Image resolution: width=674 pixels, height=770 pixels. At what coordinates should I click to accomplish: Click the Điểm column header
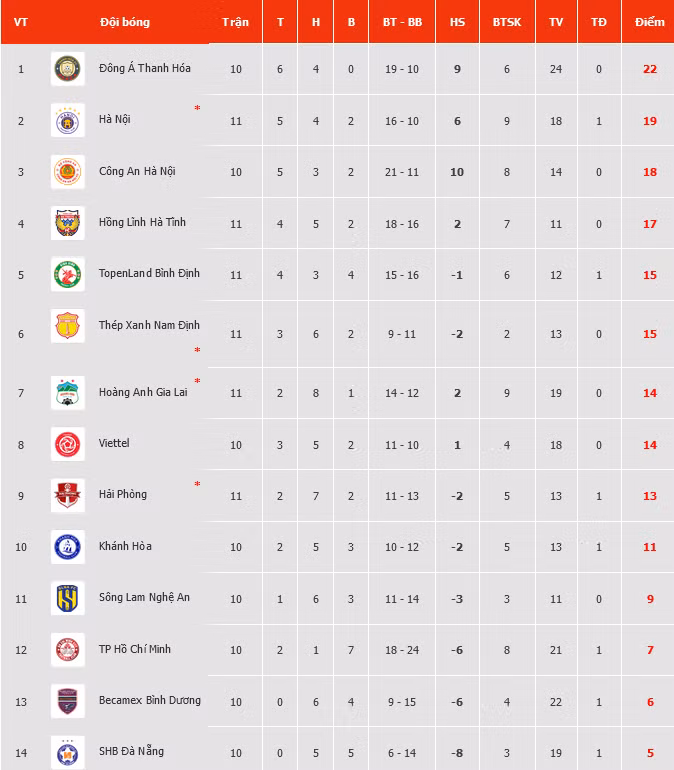(x=649, y=22)
